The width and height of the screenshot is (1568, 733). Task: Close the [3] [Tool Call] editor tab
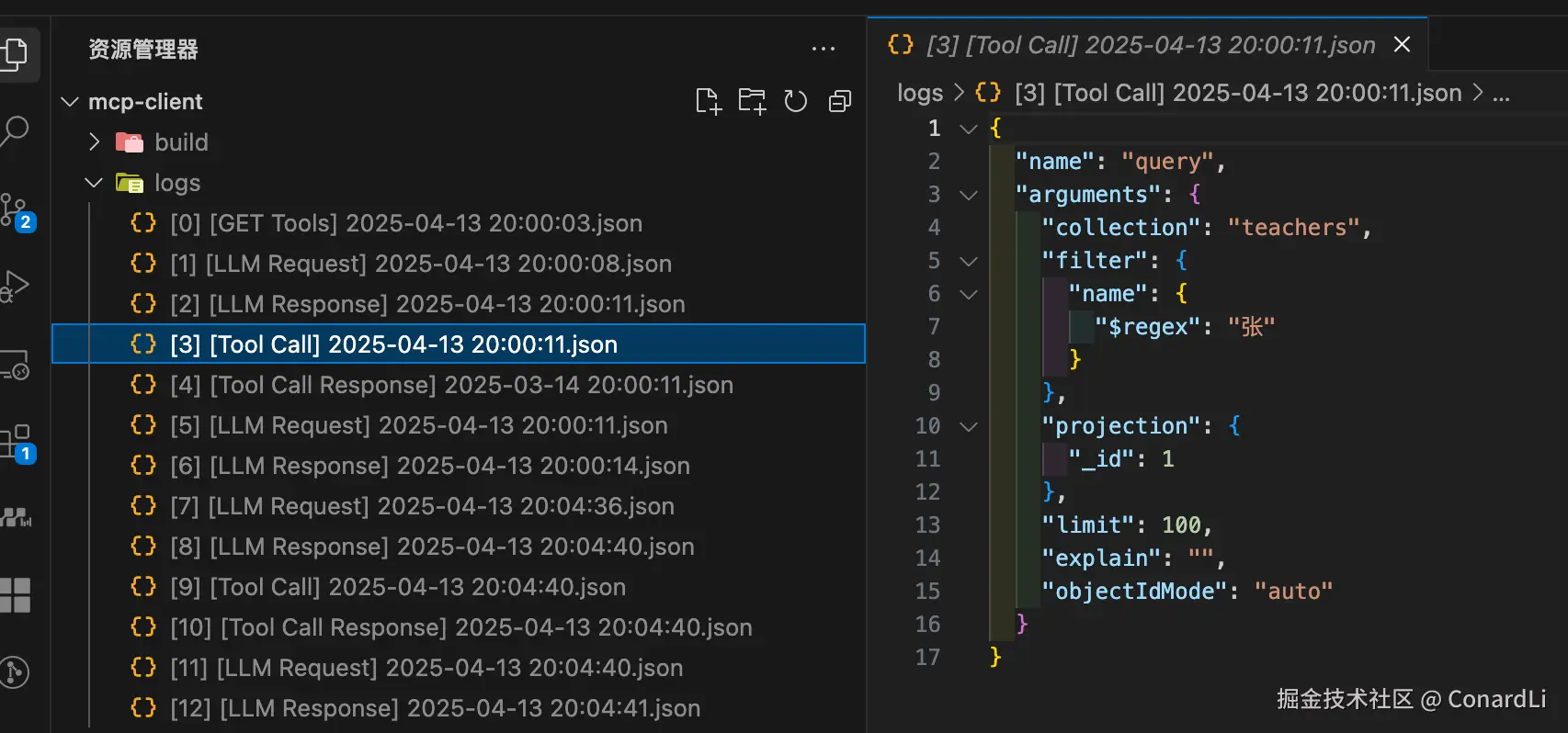tap(1402, 44)
